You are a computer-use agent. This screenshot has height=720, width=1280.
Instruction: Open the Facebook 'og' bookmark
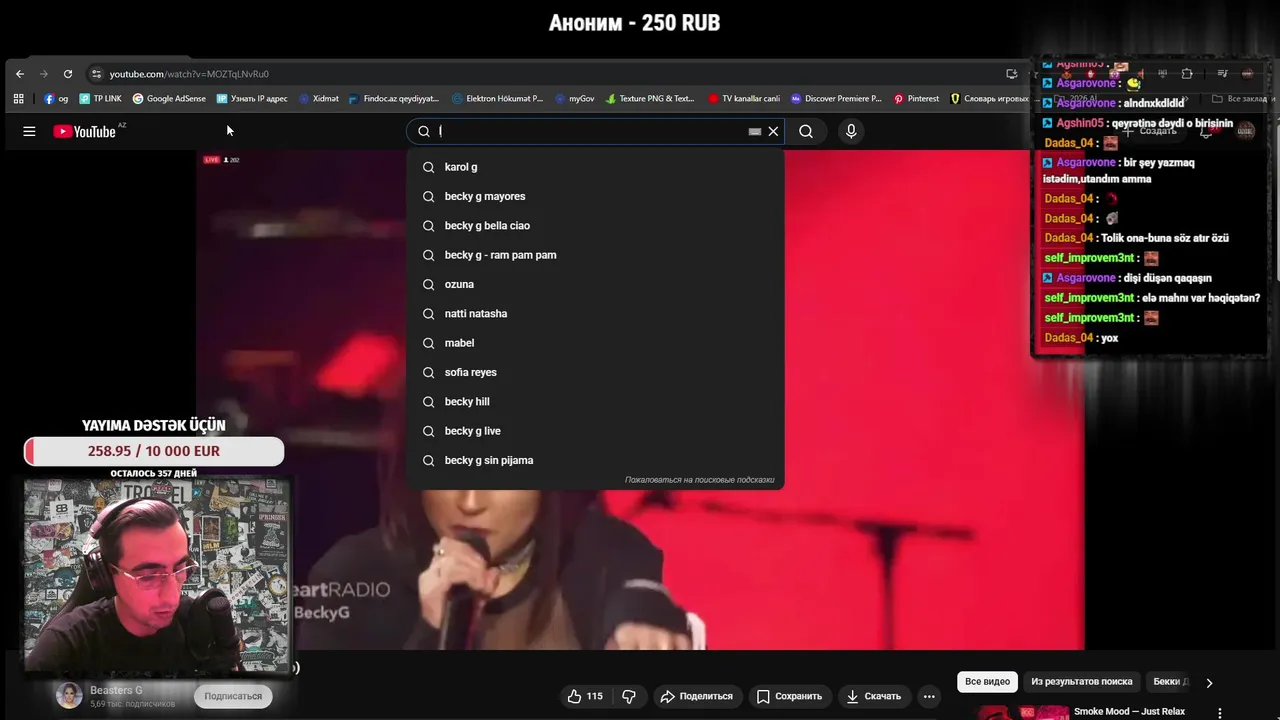56,99
